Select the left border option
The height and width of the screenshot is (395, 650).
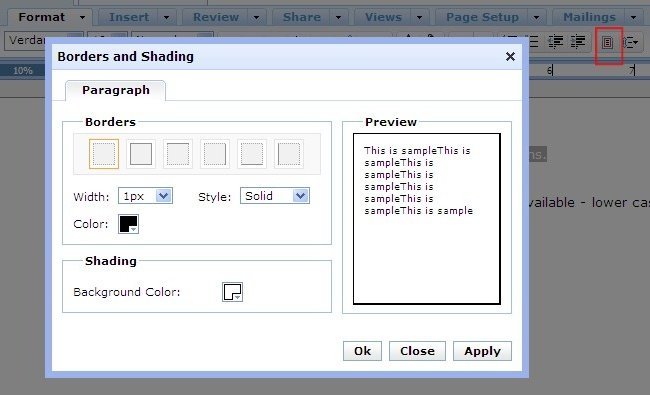[x=289, y=154]
